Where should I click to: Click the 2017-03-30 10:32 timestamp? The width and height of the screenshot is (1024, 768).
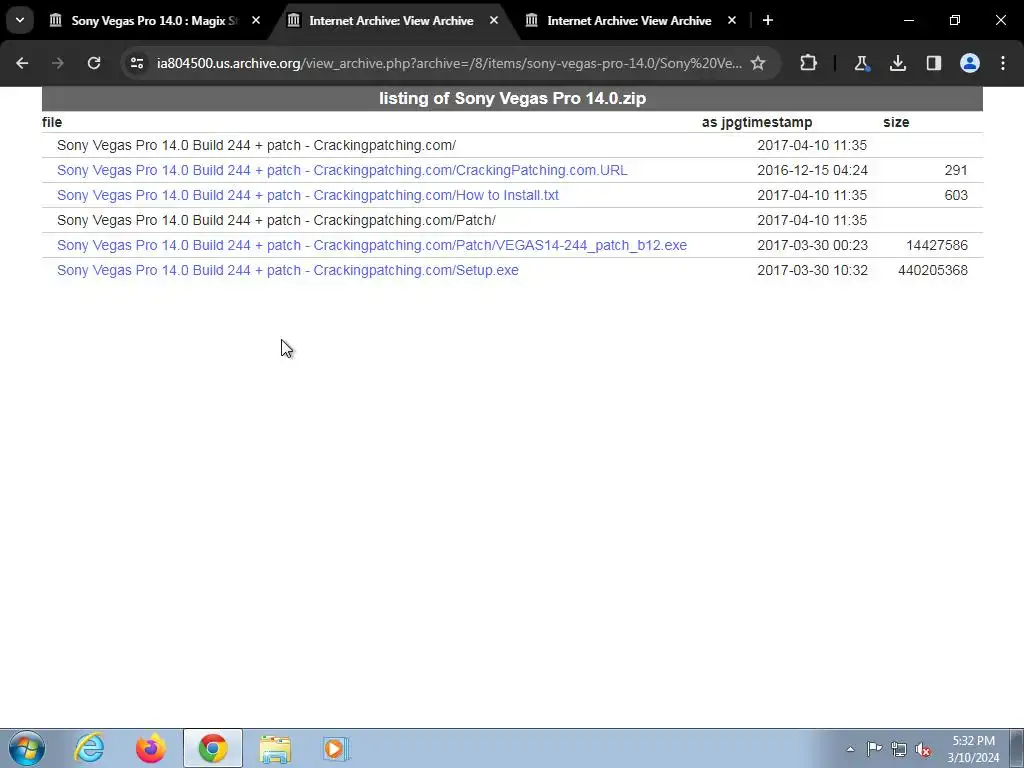(x=812, y=270)
